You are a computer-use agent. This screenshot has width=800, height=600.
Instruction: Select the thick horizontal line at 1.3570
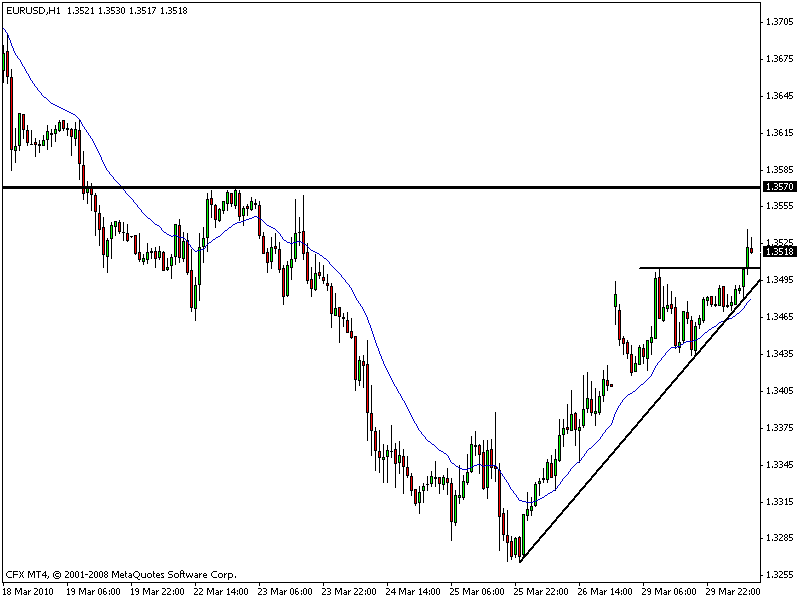(x=400, y=187)
